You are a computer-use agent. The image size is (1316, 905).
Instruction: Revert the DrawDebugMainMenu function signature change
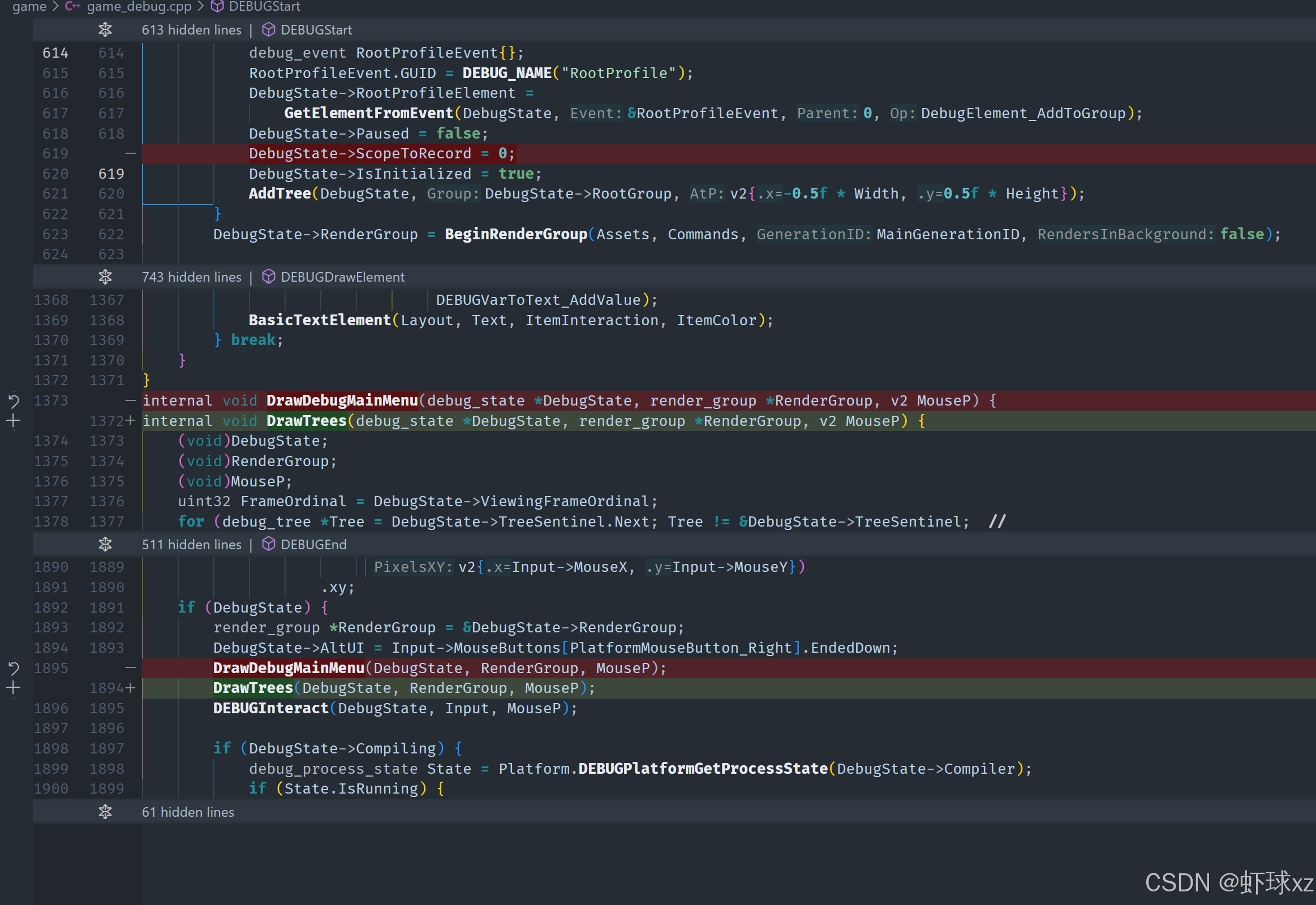tap(14, 401)
